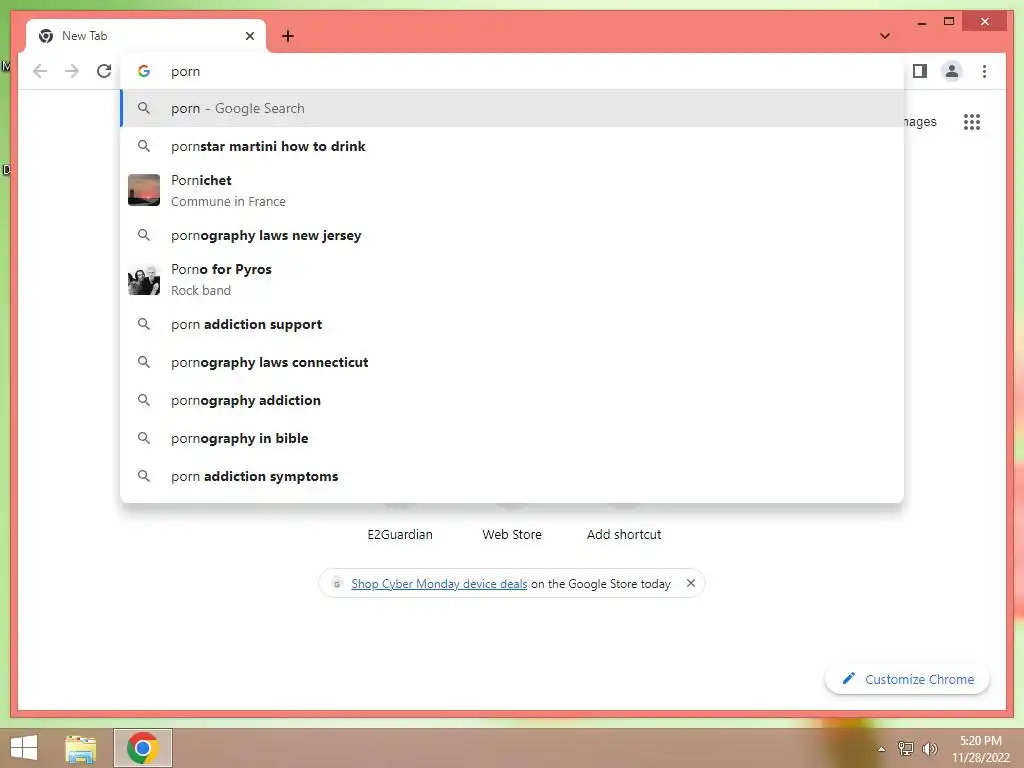
Task: Open the E2Guardian shortcut
Action: [x=400, y=534]
